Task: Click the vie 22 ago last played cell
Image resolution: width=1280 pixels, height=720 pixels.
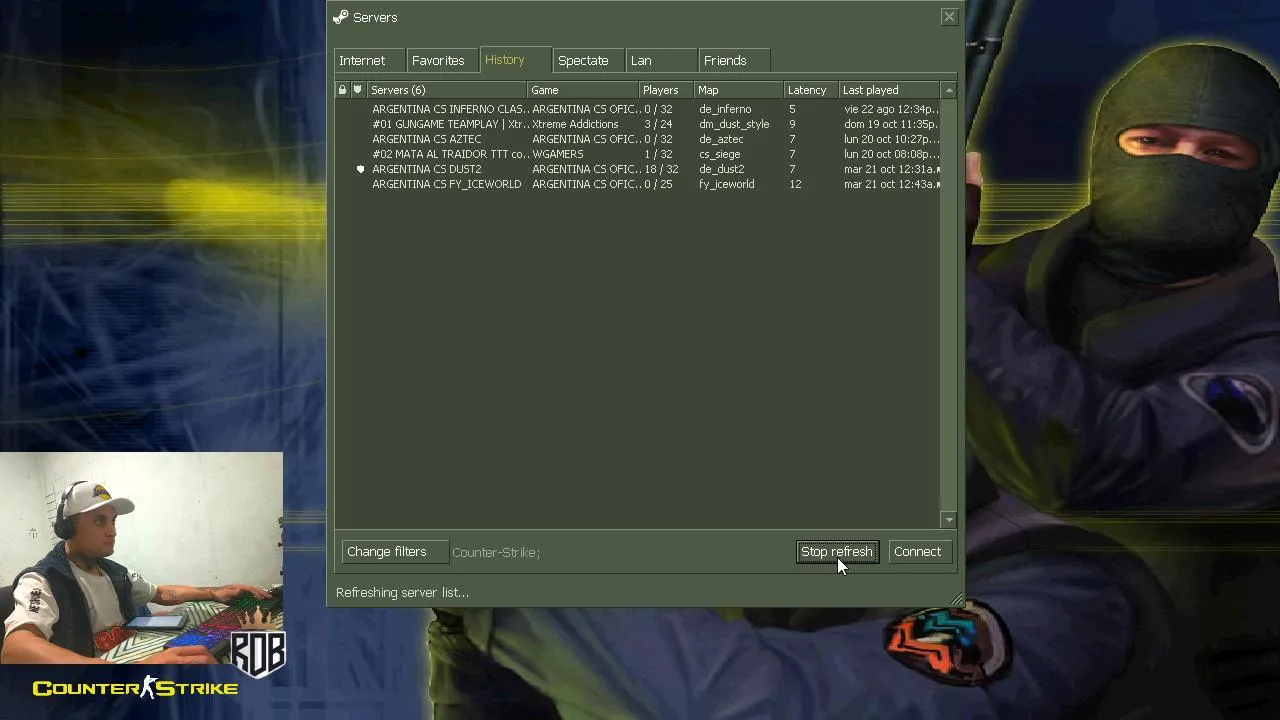Action: point(891,109)
